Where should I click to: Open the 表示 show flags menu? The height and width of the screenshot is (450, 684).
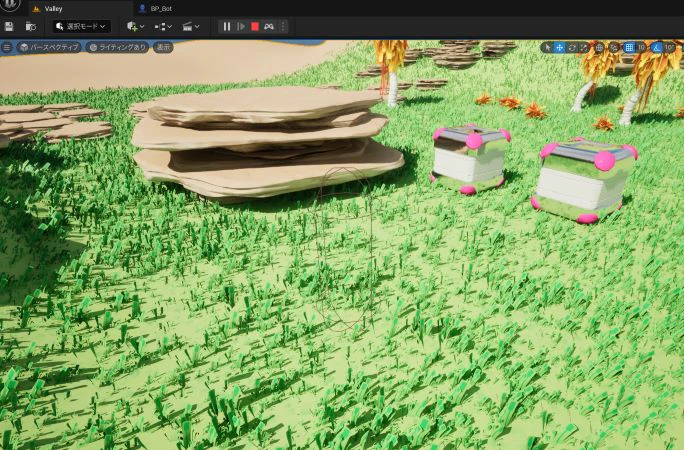[163, 47]
